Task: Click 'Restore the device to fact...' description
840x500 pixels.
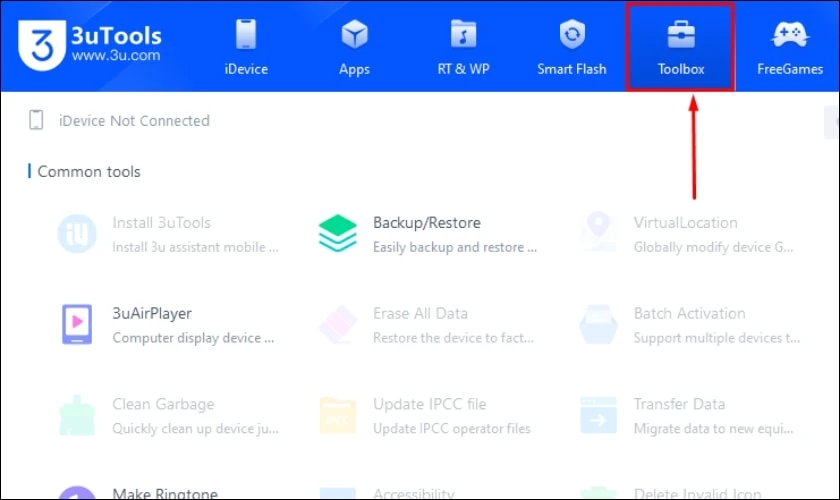Action: (x=453, y=338)
